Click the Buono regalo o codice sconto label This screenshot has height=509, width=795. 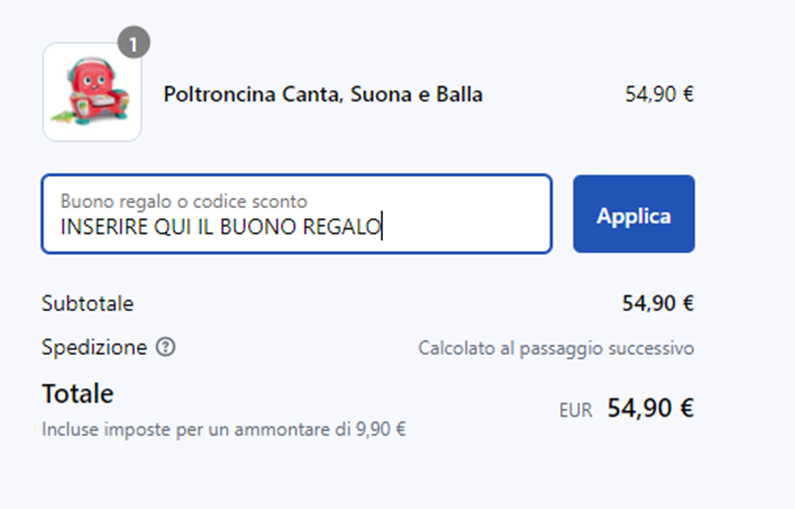click(184, 201)
